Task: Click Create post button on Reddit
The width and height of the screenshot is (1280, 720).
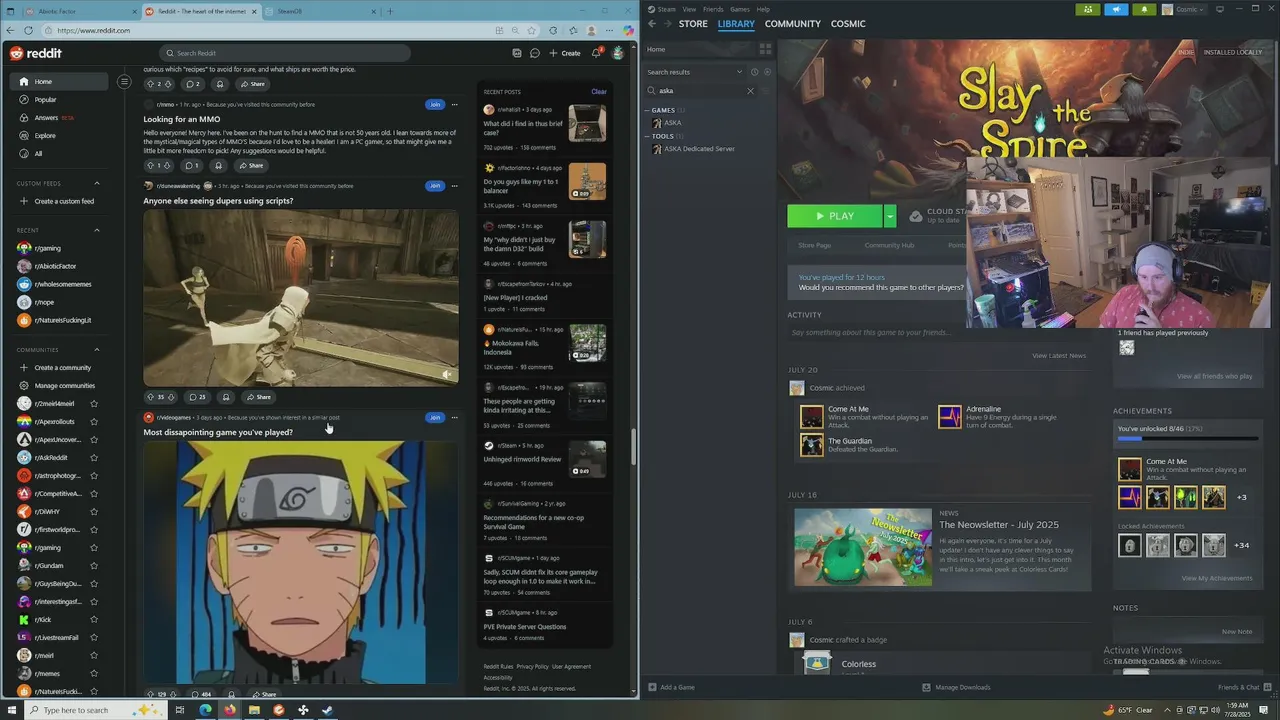Action: coord(565,53)
